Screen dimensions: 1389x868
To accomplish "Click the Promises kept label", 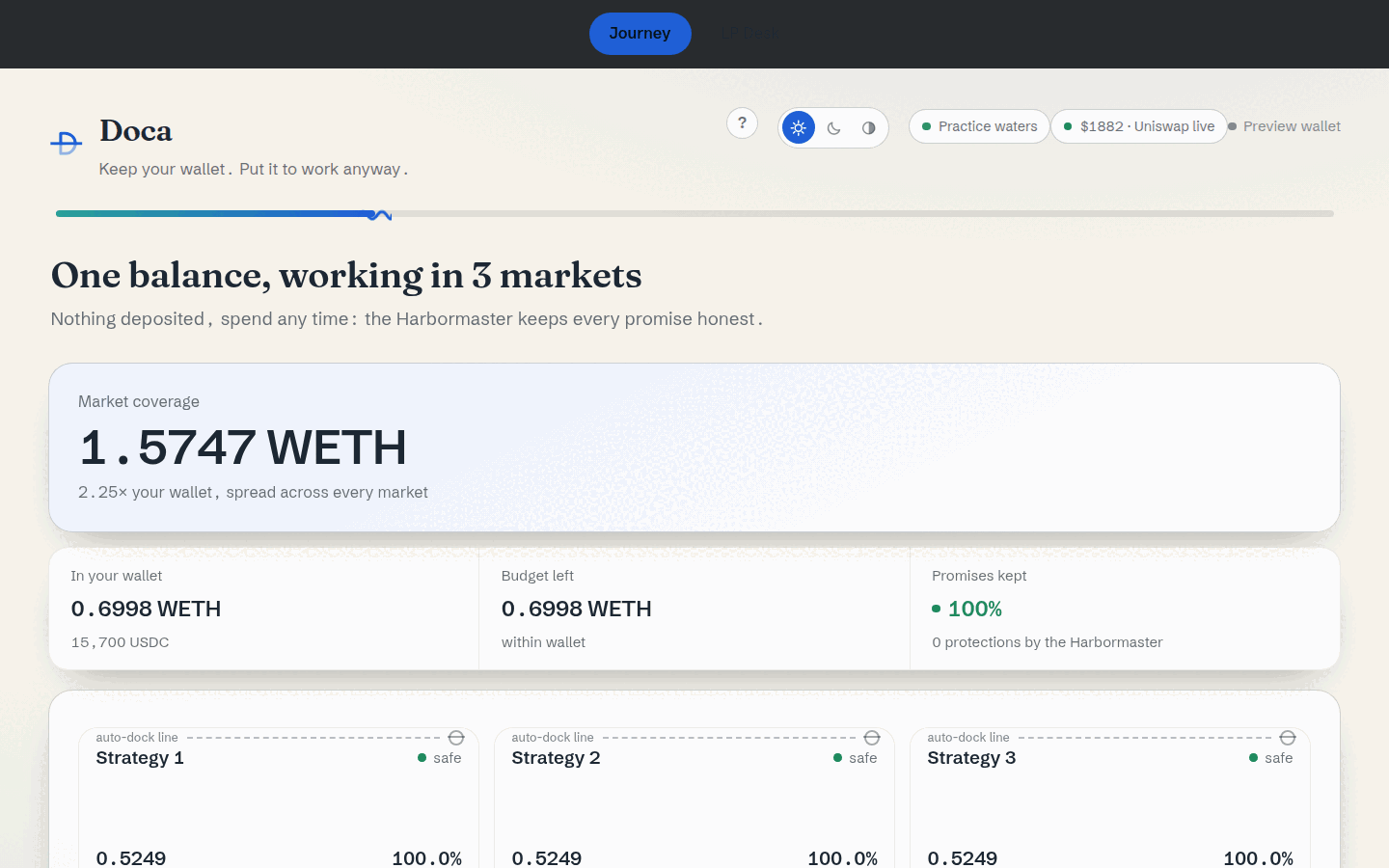I will click(x=979, y=576).
